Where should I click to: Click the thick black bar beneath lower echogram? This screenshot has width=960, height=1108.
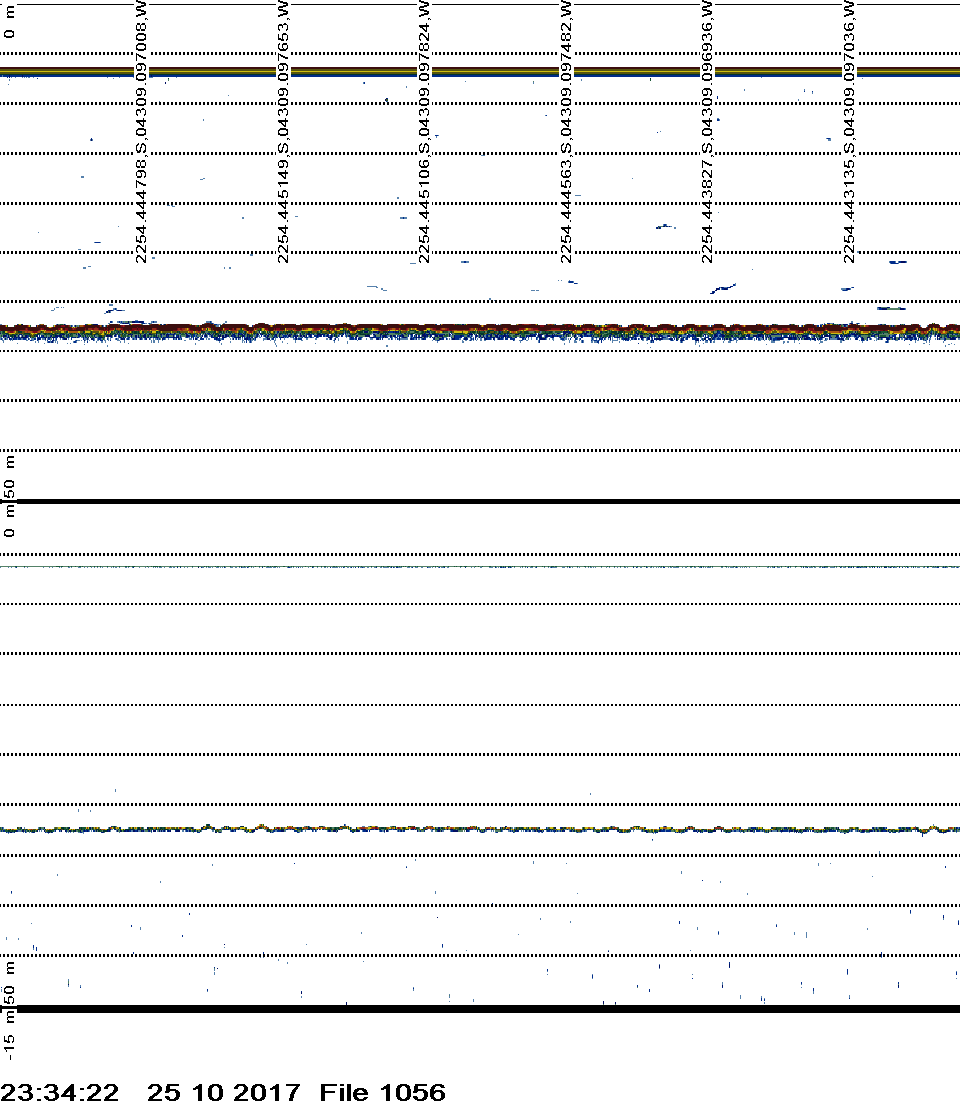click(x=480, y=1009)
